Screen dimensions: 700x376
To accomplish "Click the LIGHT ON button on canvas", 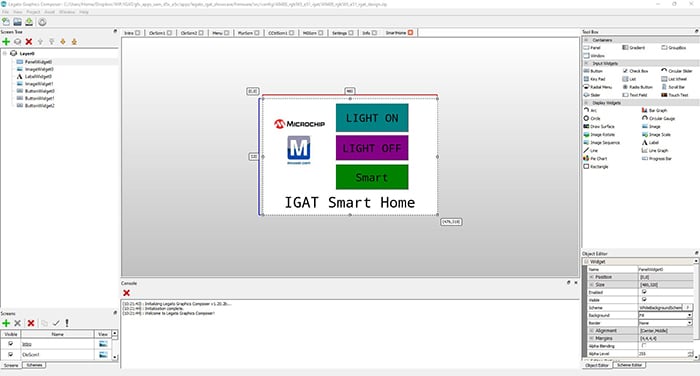I will (x=372, y=118).
